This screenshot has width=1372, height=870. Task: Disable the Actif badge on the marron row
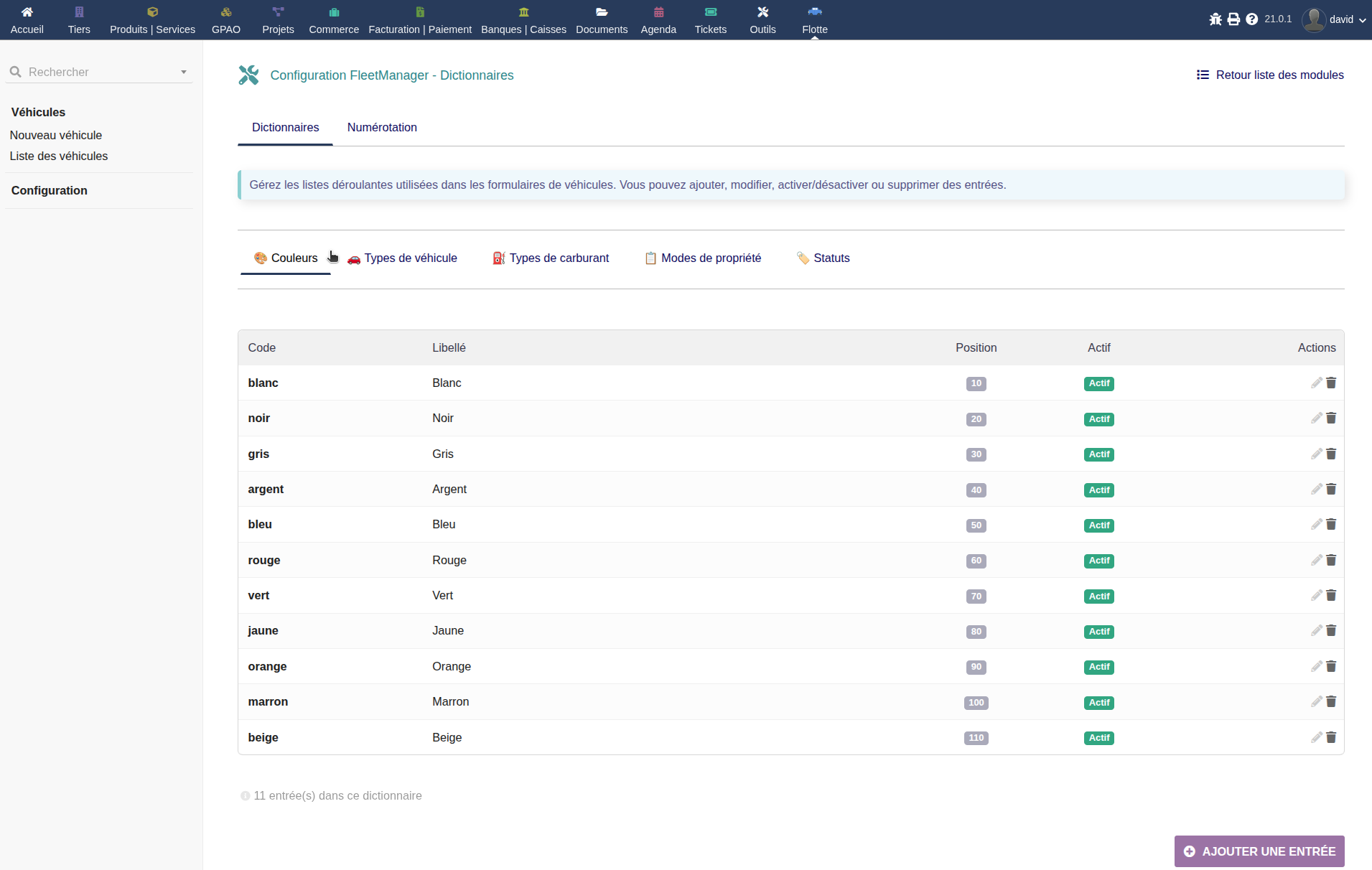pyautogui.click(x=1098, y=703)
